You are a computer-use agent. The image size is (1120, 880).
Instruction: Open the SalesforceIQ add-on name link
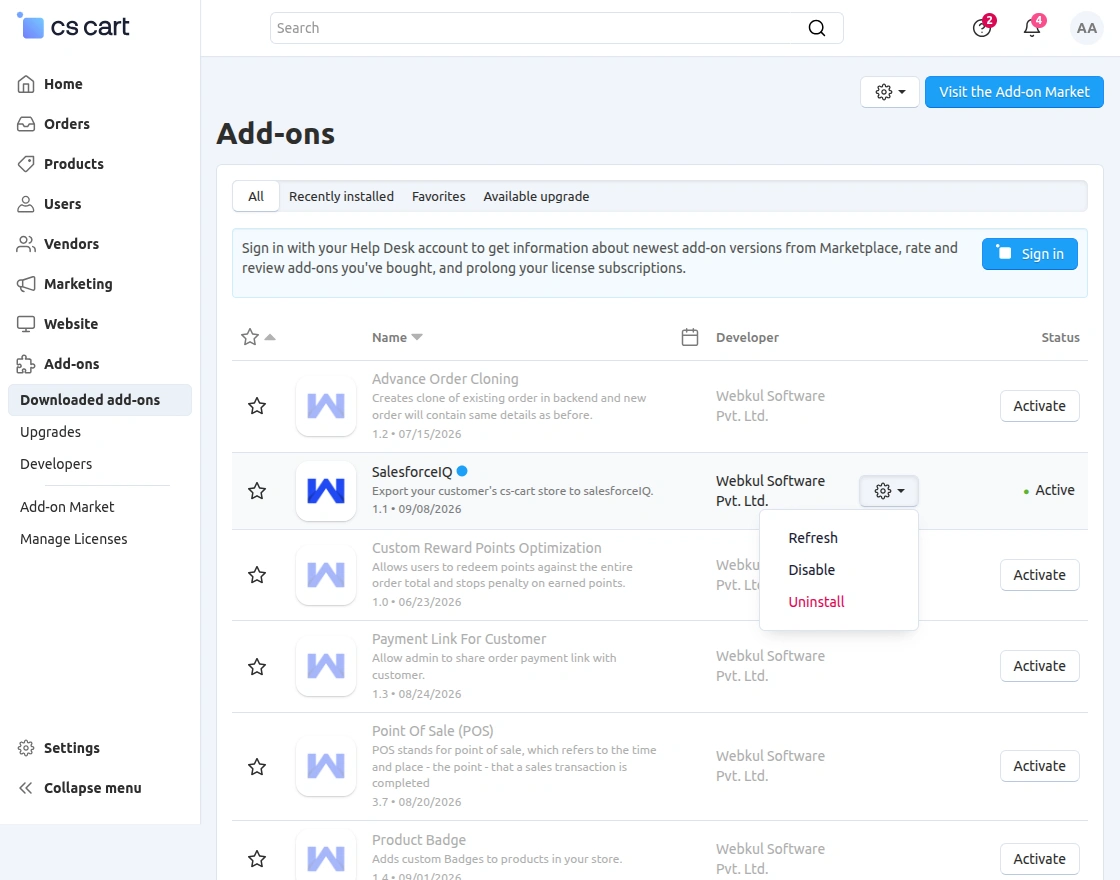(x=412, y=472)
